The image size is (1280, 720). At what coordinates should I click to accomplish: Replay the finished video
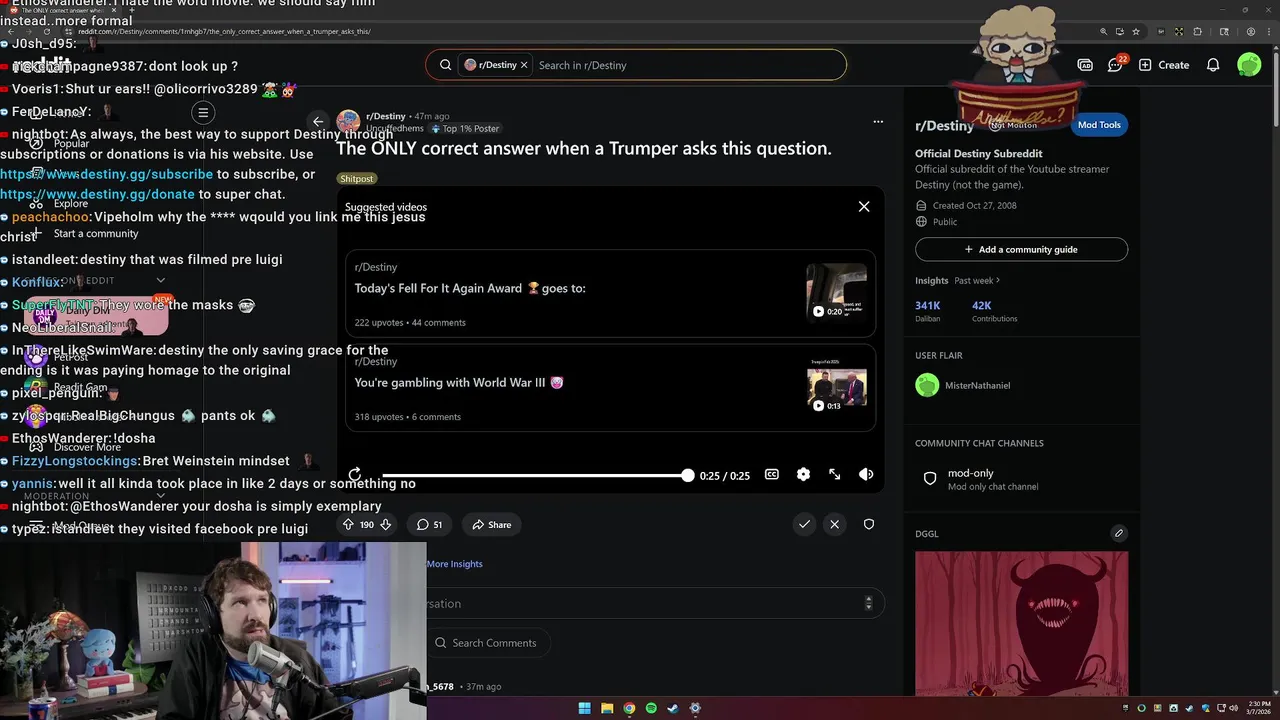pyautogui.click(x=355, y=475)
